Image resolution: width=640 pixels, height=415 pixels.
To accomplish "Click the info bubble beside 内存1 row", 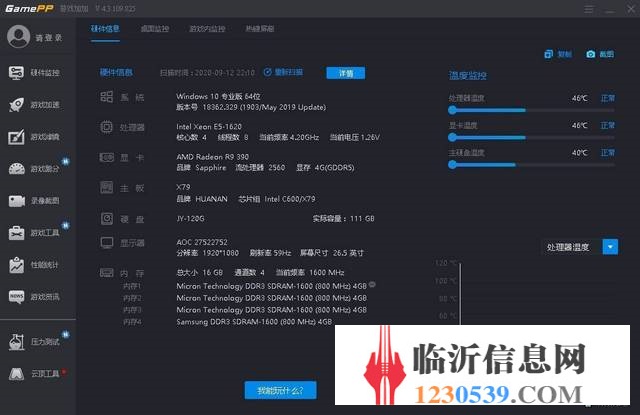I will [372, 284].
